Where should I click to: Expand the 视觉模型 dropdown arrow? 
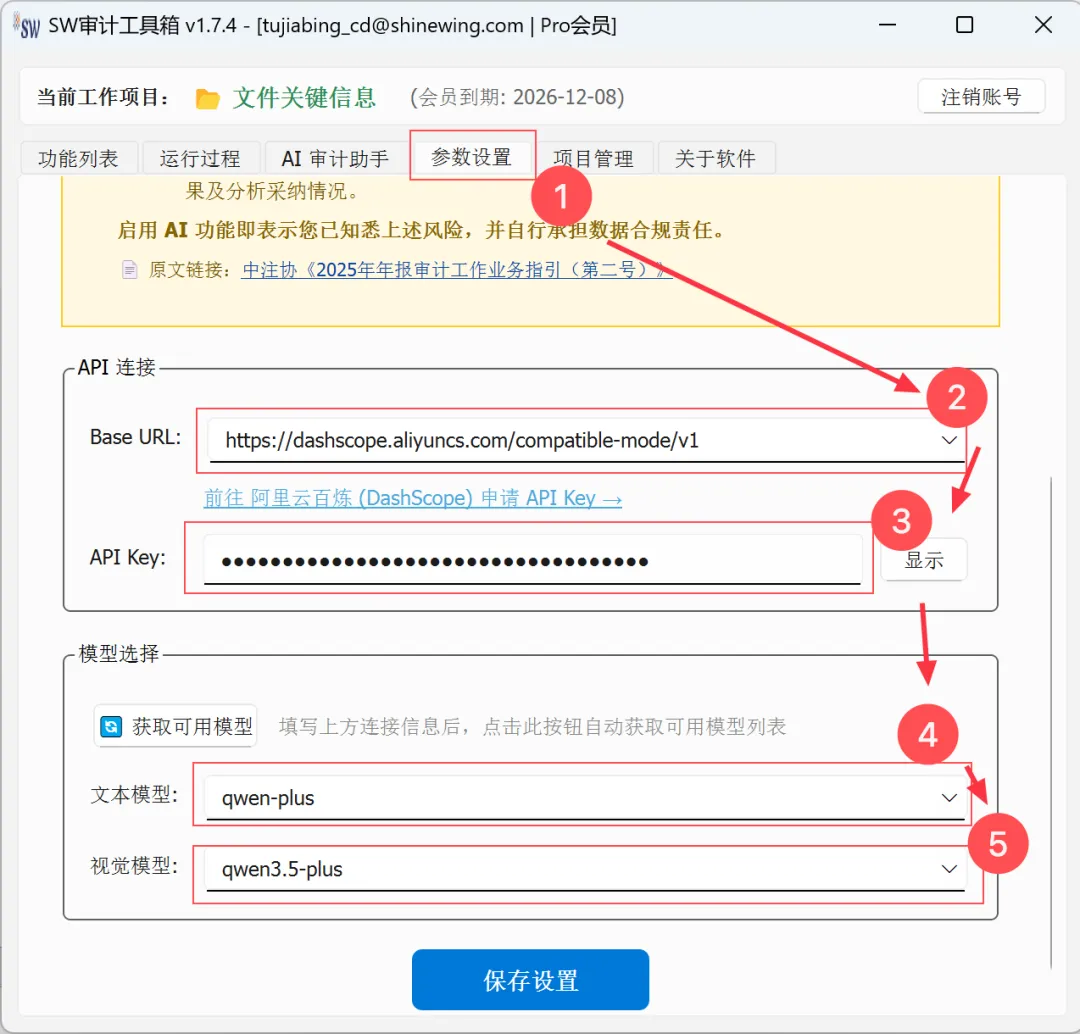[949, 869]
